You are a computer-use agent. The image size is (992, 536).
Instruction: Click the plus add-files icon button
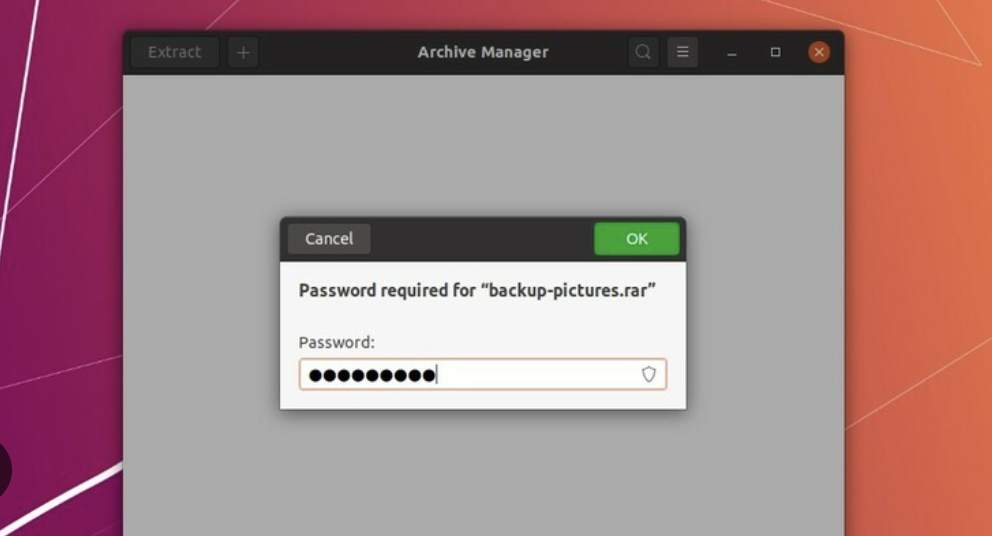pyautogui.click(x=243, y=53)
